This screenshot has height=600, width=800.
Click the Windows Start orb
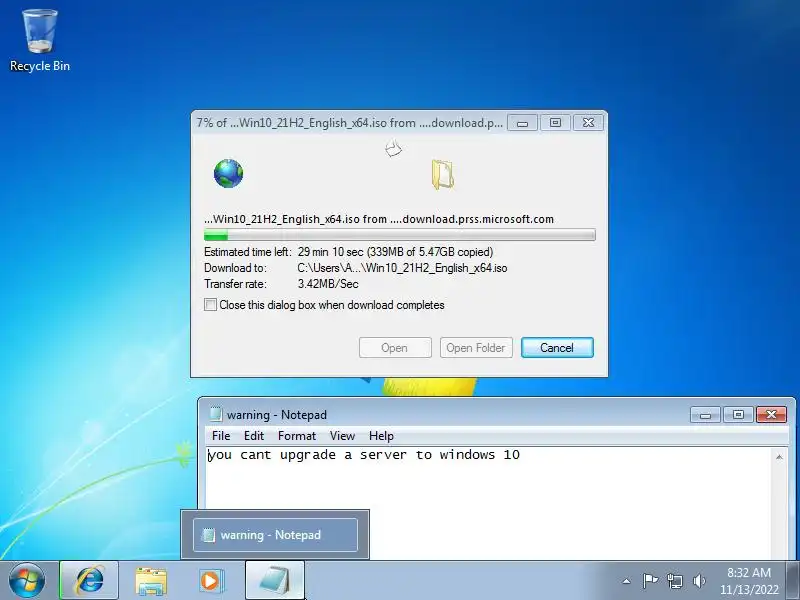[27, 580]
